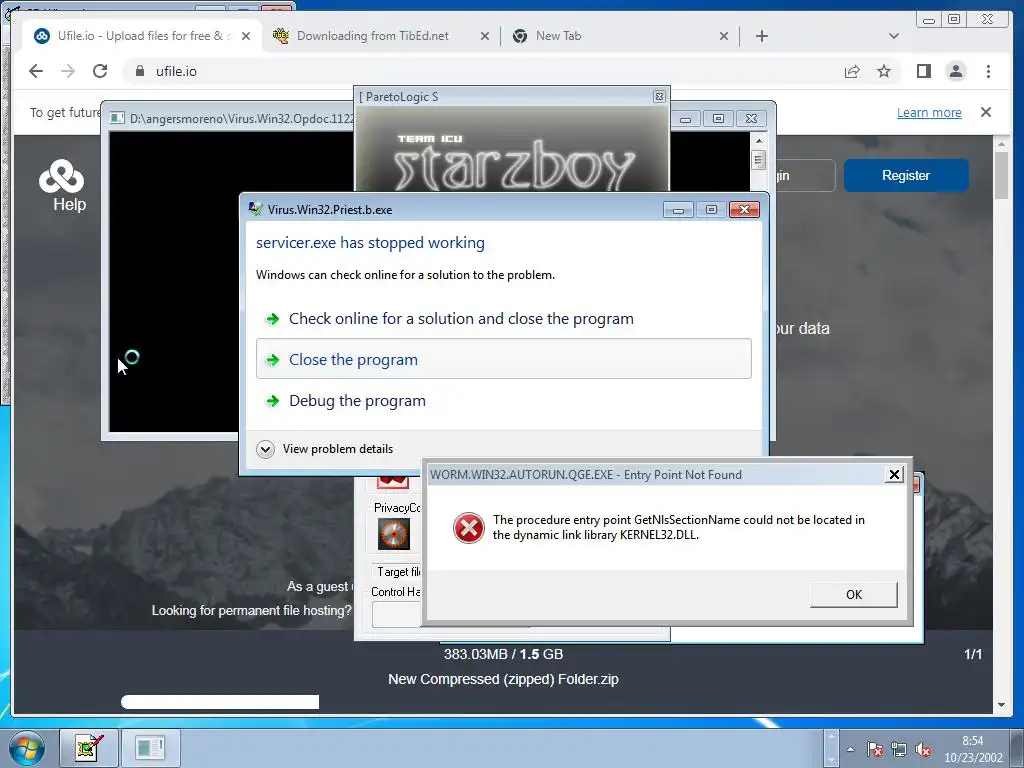The height and width of the screenshot is (768, 1024).
Task: Open the tab search chevron
Action: (894, 36)
